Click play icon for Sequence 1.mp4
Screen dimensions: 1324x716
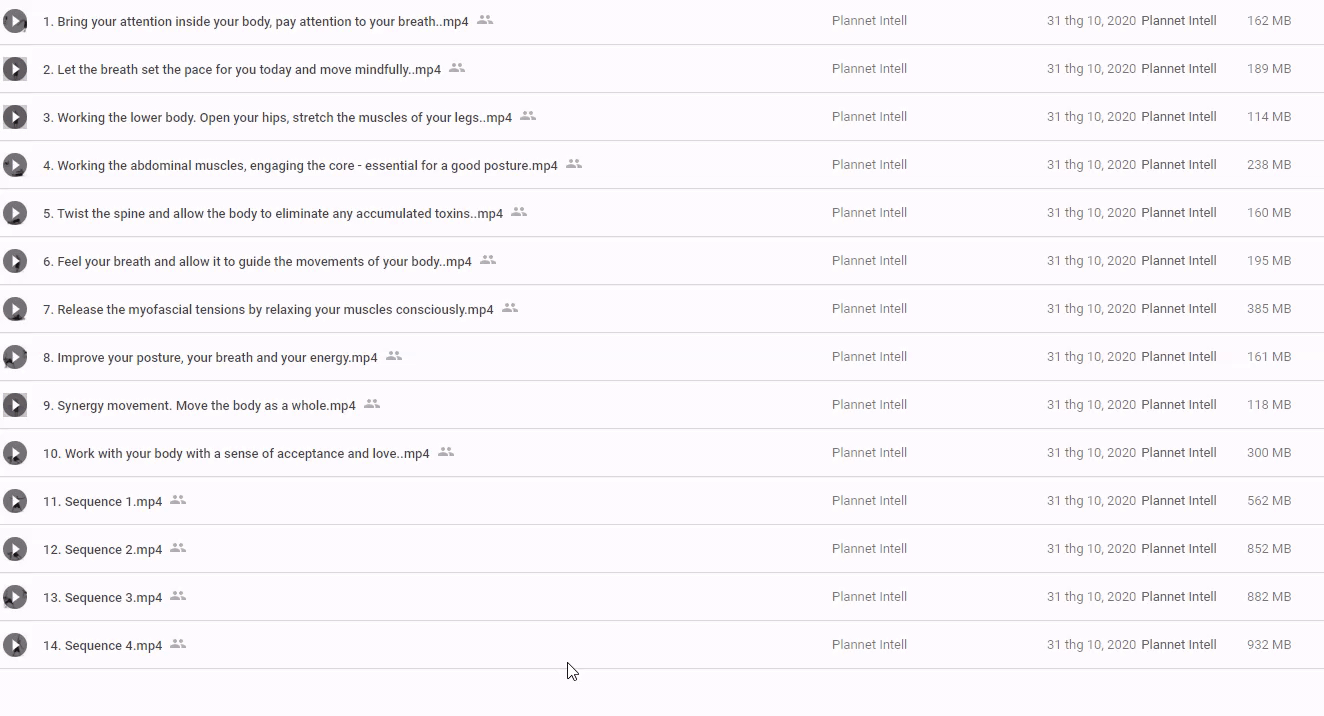point(15,501)
